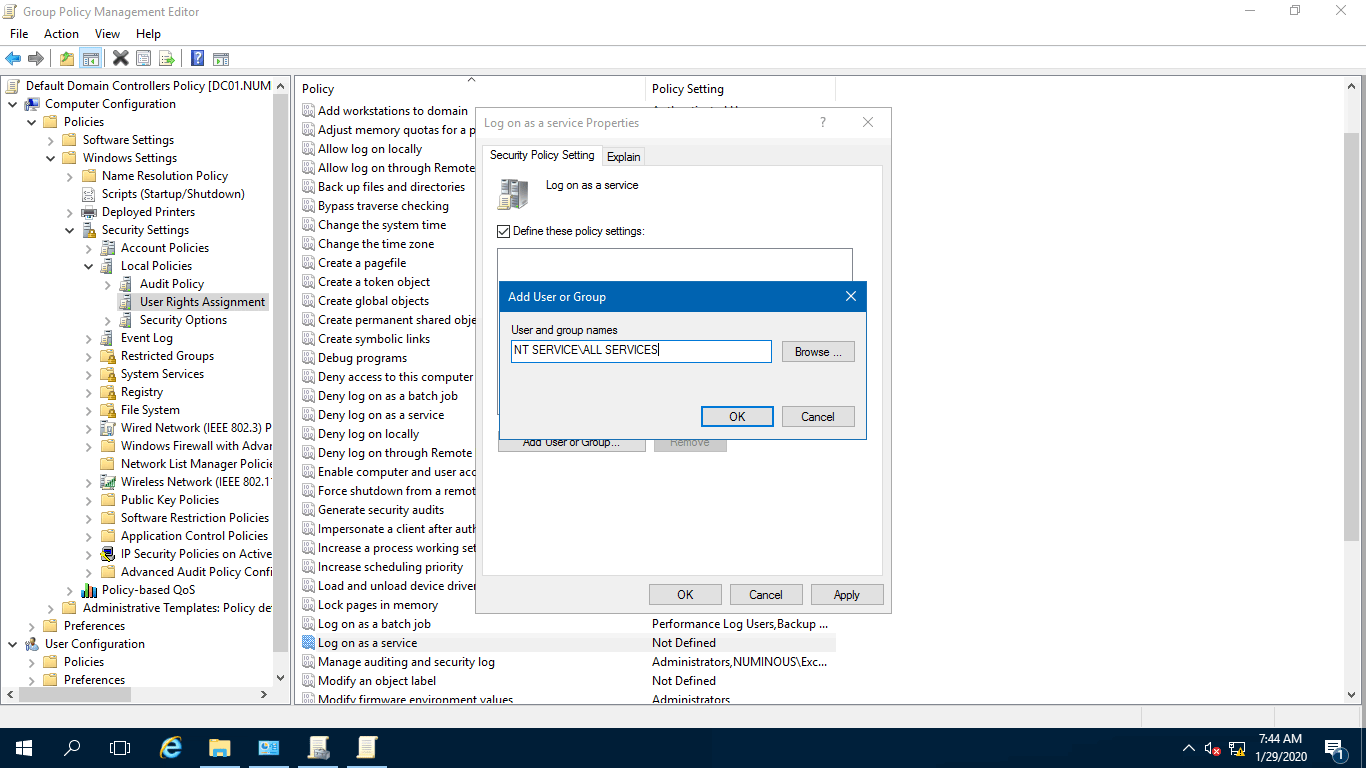Click the speaker volume icon in system tray

point(1212,748)
